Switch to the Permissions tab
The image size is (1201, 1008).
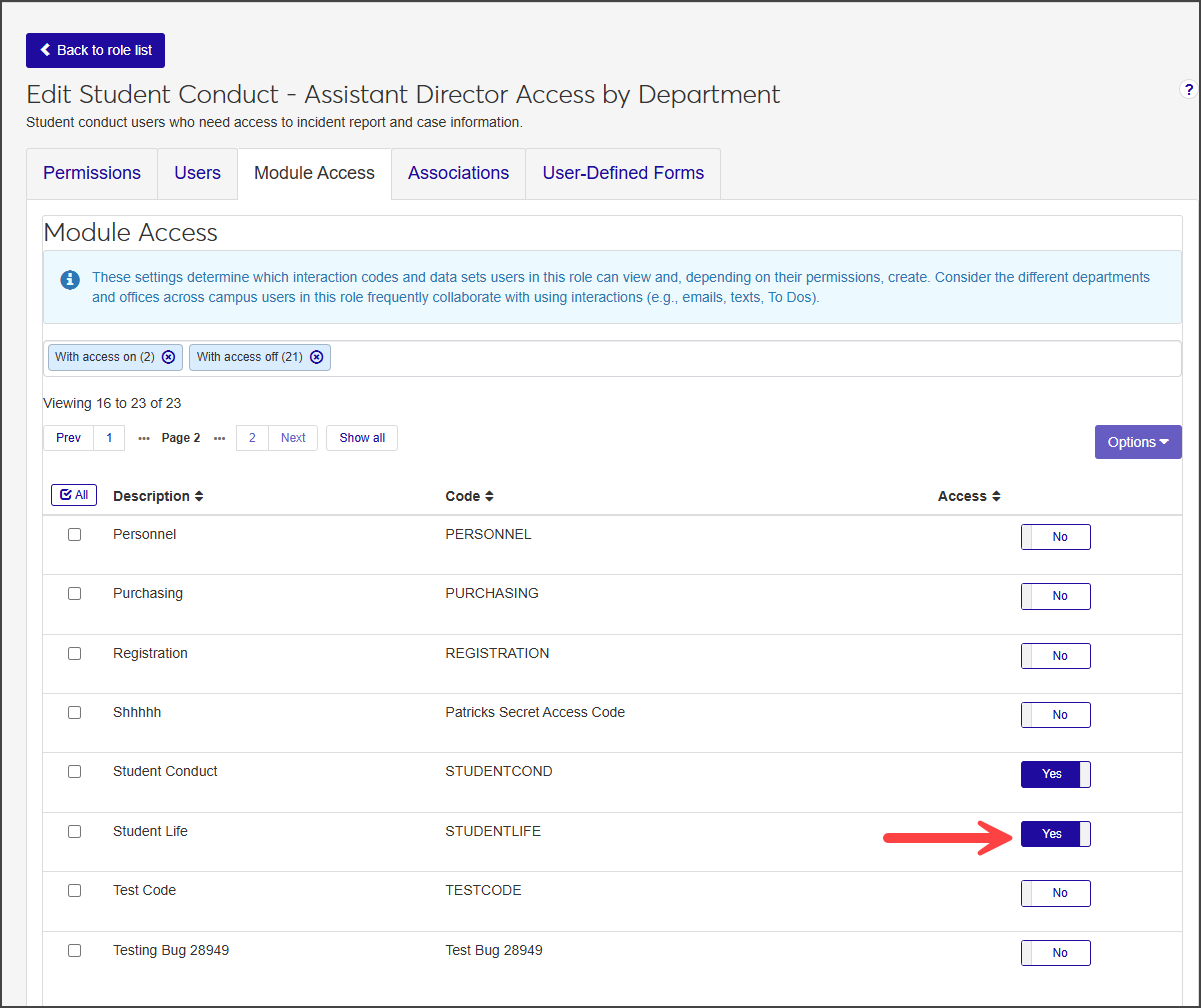click(x=92, y=173)
